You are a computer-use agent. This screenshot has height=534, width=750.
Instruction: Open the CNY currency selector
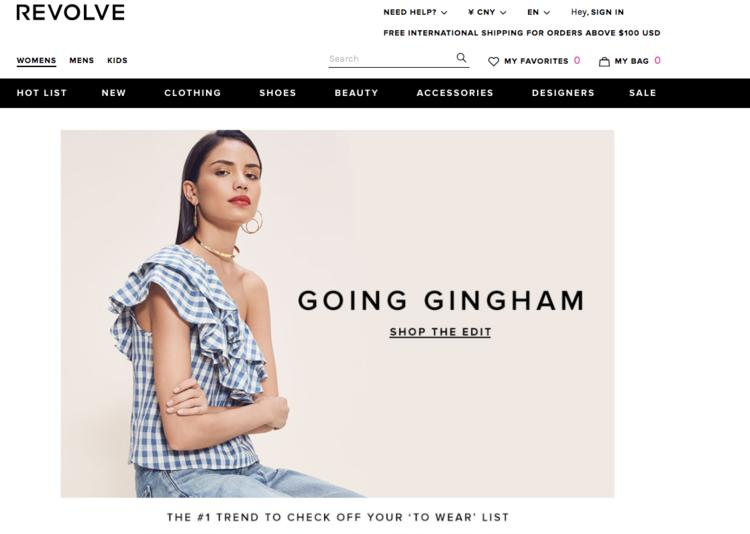[487, 12]
